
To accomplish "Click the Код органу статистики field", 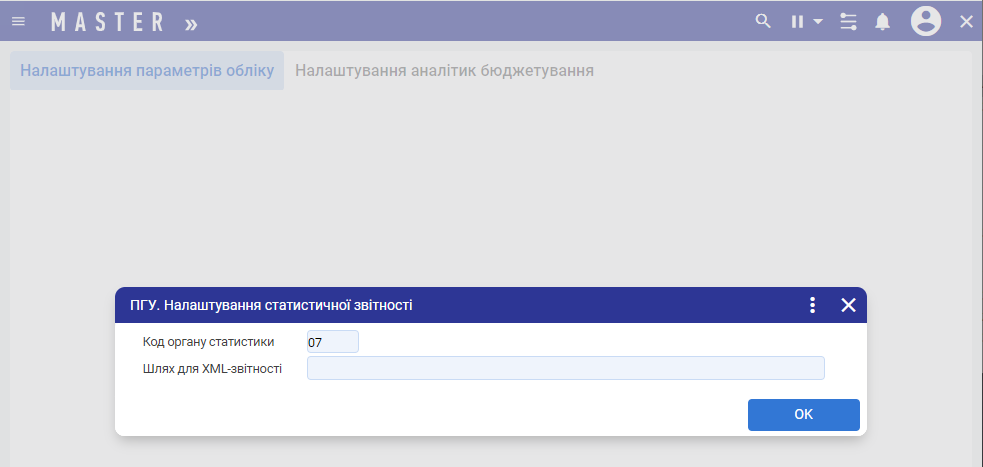I will pyautogui.click(x=332, y=342).
